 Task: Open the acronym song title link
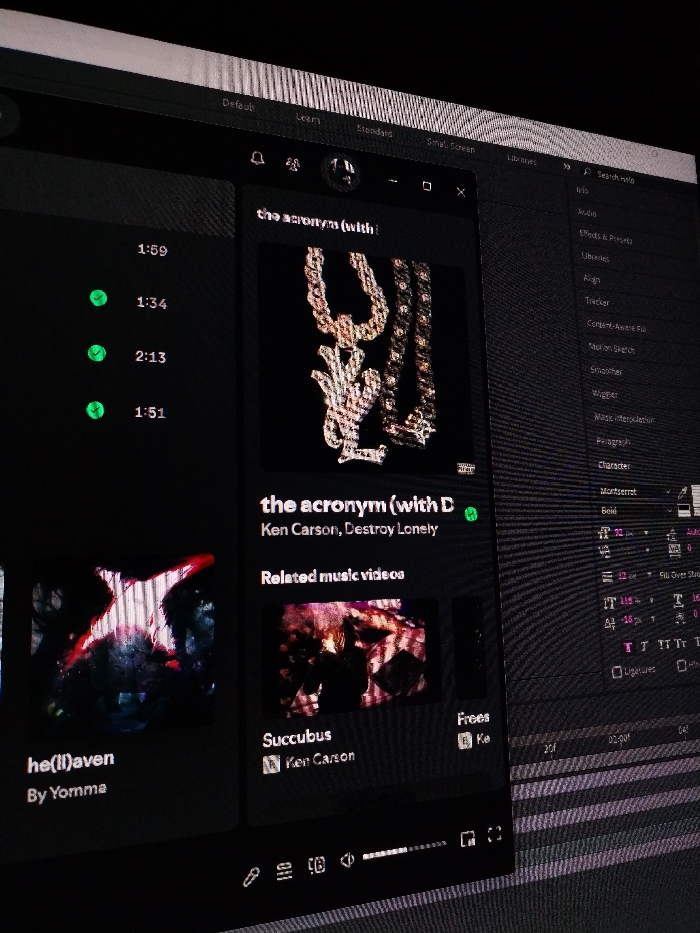357,505
